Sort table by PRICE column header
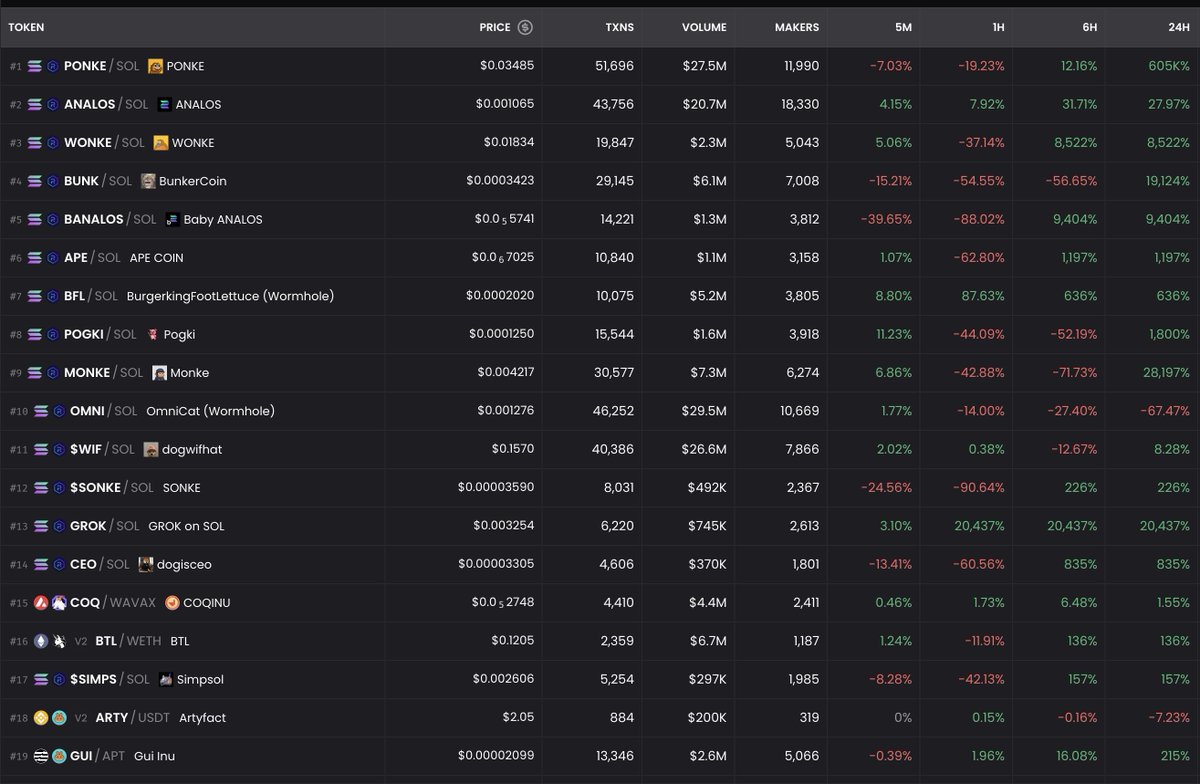1200x784 pixels. (x=495, y=28)
